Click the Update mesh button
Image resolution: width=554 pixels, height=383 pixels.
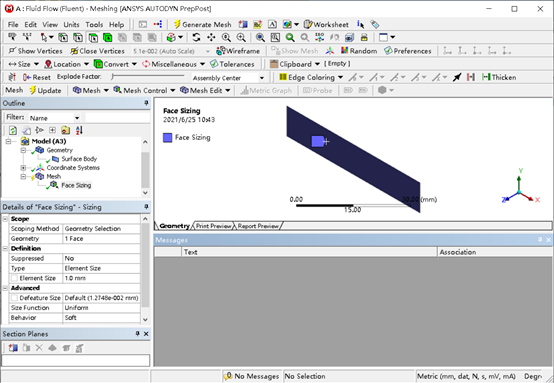45,90
